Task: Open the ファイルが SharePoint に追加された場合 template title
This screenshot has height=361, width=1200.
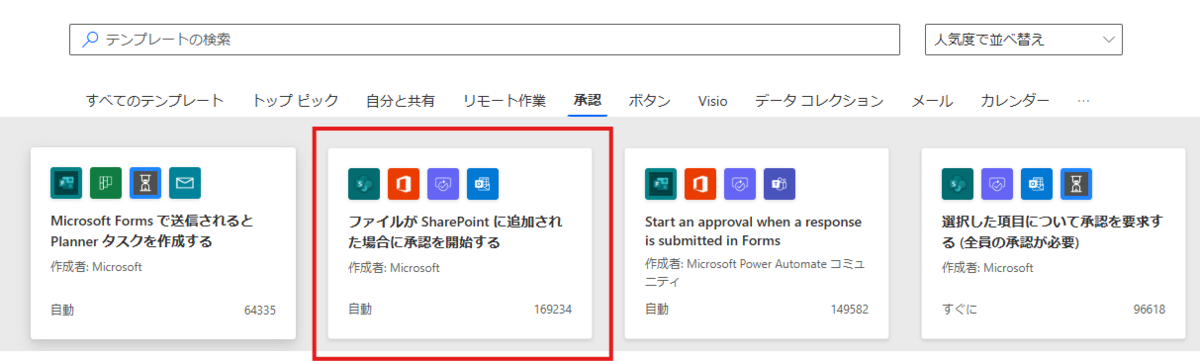Action: (455, 232)
